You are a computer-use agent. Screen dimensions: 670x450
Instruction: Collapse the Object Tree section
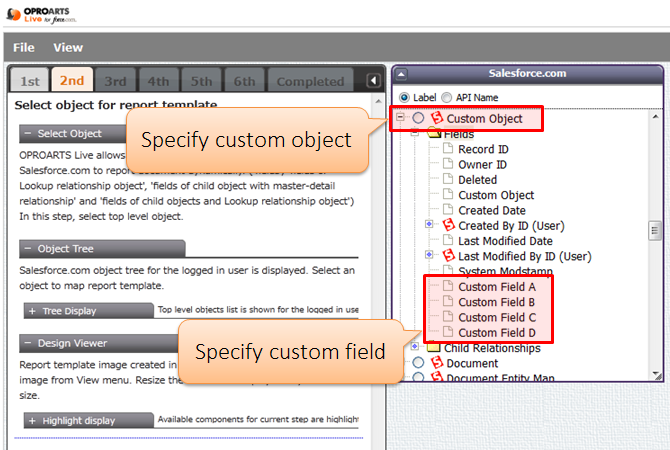28,249
